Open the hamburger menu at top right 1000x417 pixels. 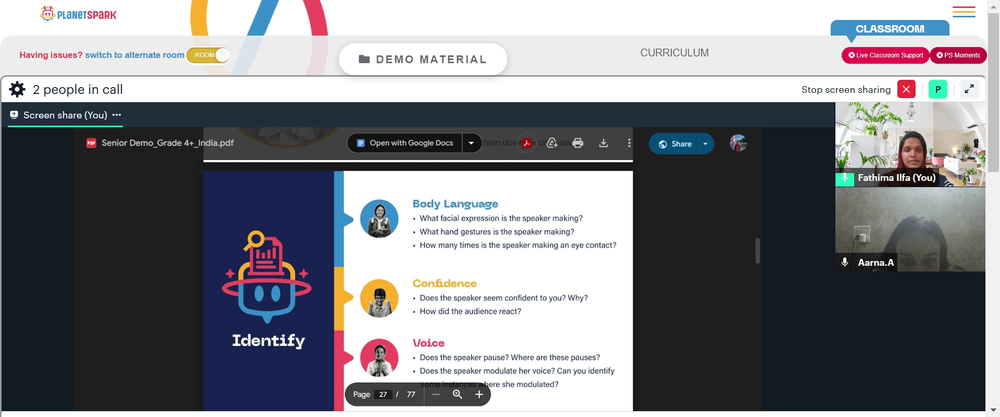click(964, 11)
